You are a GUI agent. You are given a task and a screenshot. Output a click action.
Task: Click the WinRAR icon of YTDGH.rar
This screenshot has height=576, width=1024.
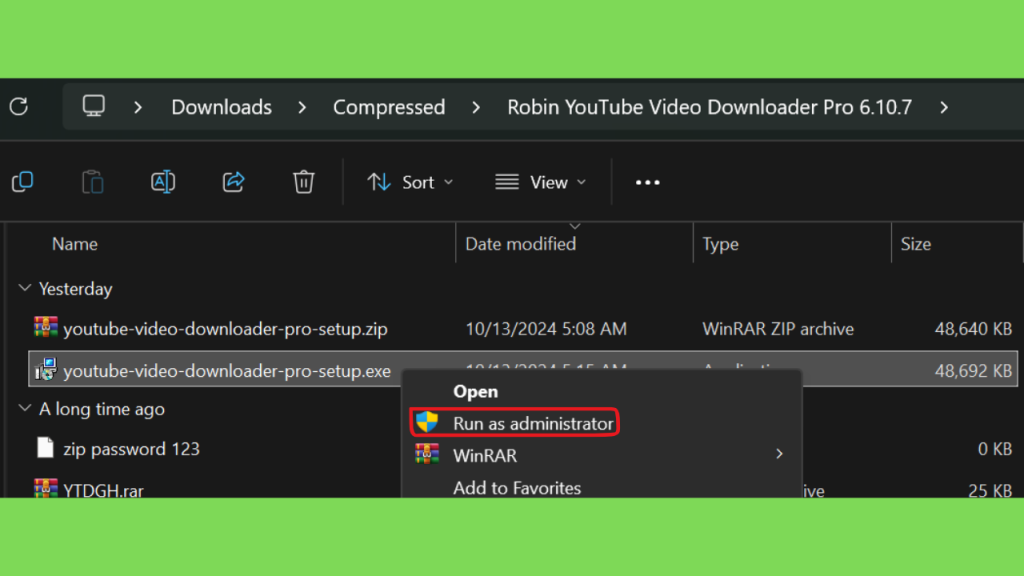(x=46, y=488)
